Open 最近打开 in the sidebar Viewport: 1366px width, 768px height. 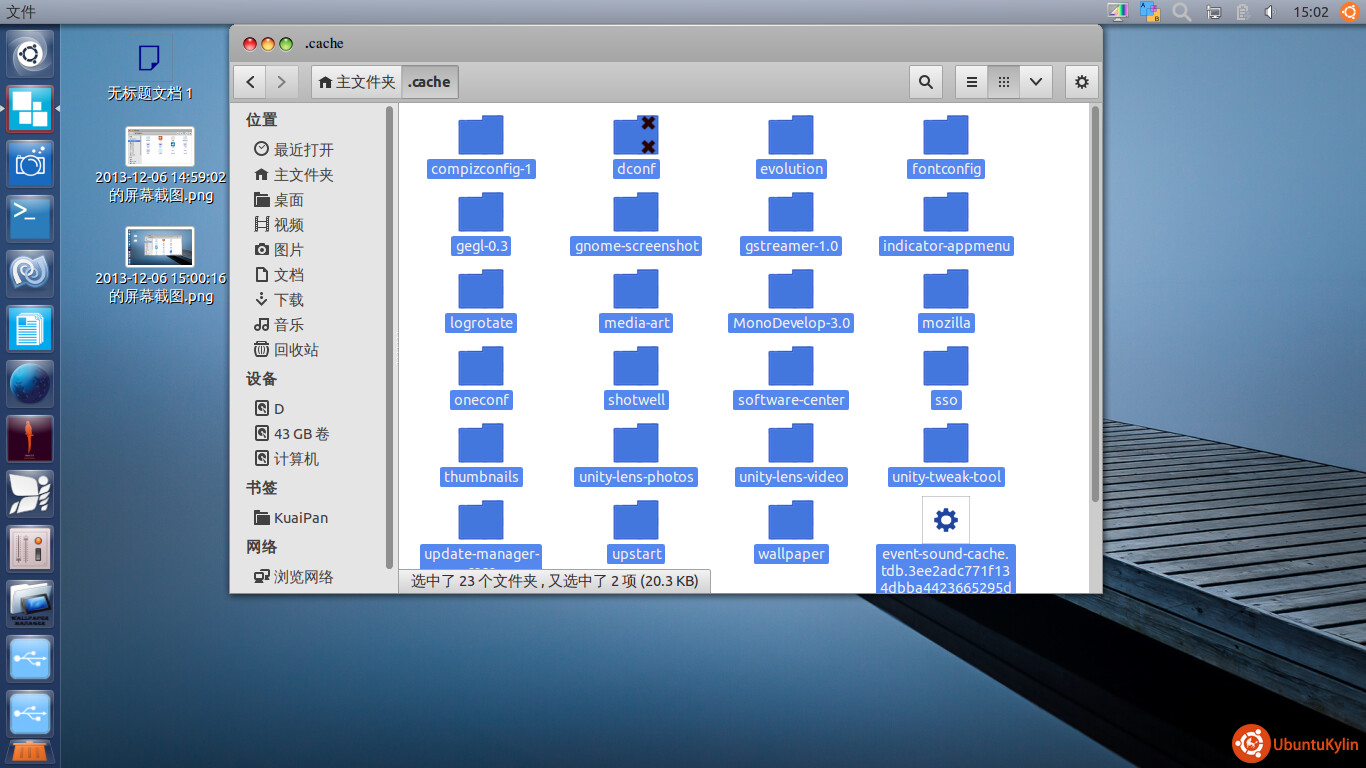tap(303, 149)
